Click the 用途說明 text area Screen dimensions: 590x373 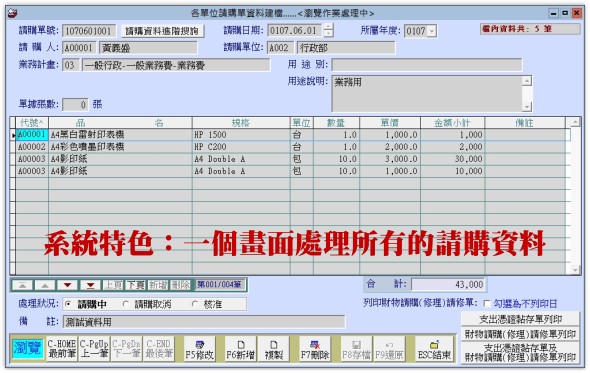coord(427,93)
